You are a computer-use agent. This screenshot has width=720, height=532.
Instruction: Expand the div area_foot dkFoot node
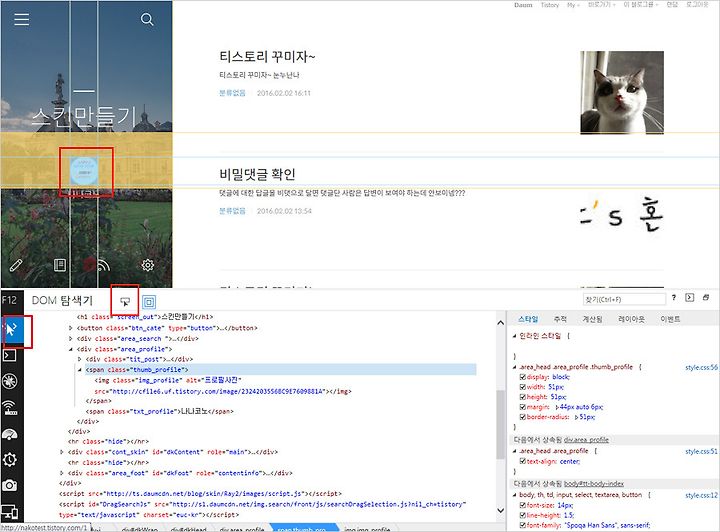62,473
